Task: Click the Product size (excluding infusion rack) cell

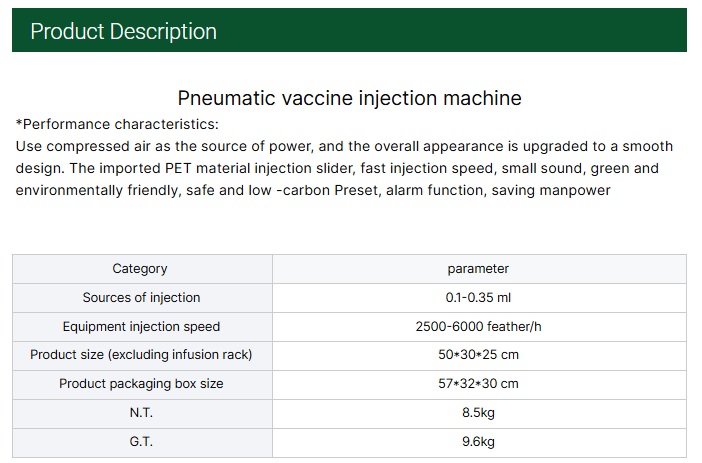Action: pyautogui.click(x=141, y=355)
